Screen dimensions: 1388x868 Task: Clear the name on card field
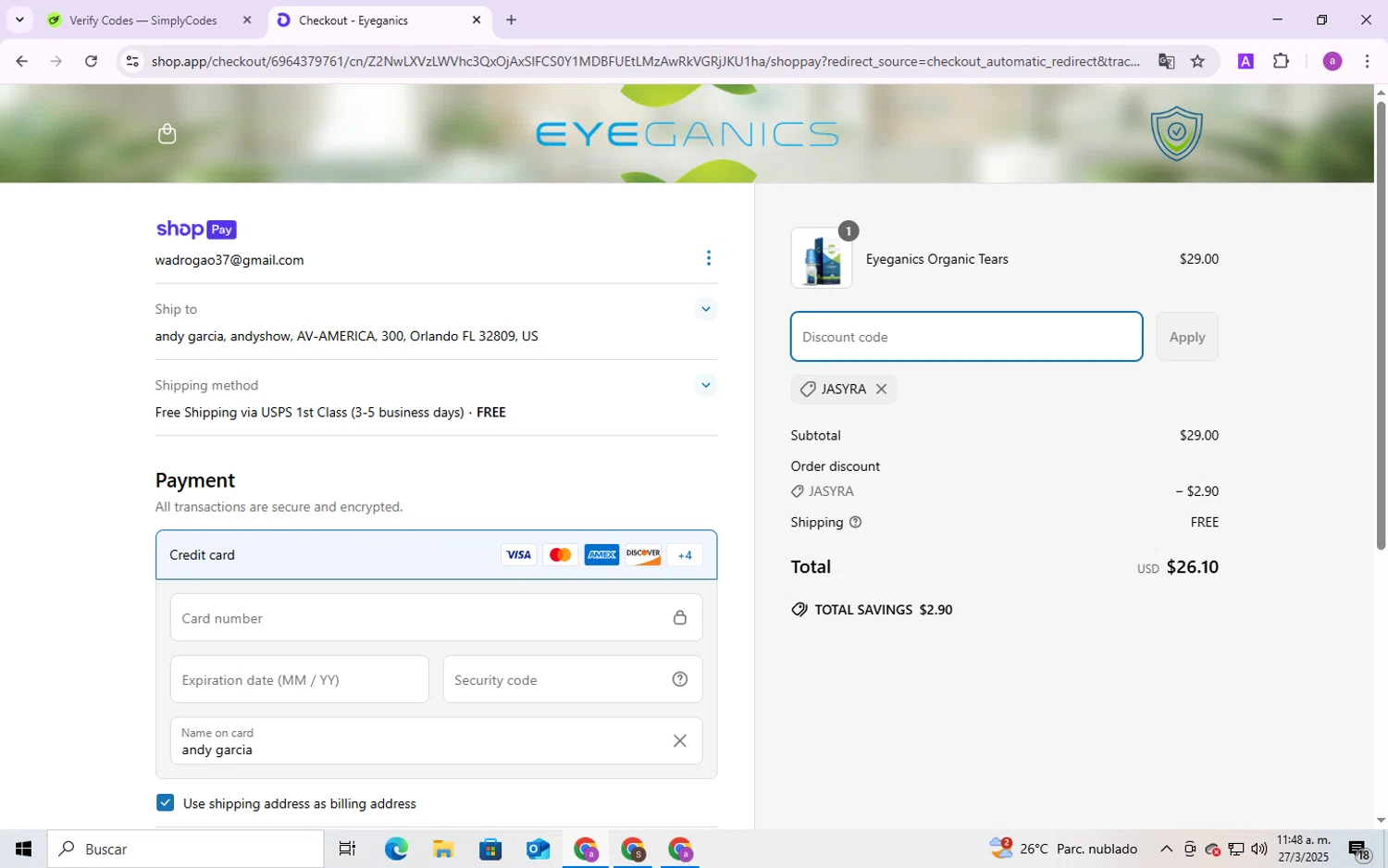click(680, 741)
